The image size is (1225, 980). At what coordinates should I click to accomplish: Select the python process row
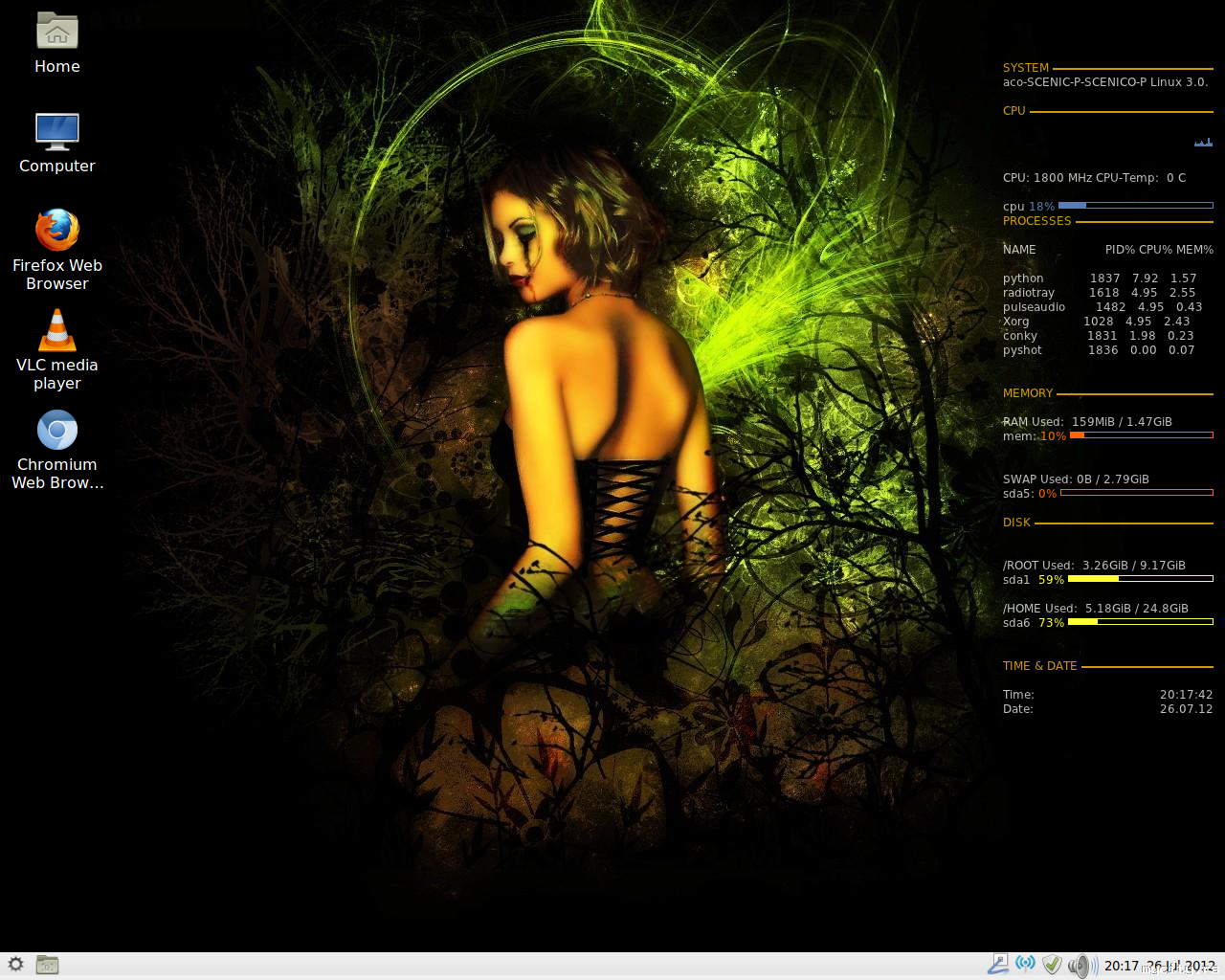pos(1101,278)
